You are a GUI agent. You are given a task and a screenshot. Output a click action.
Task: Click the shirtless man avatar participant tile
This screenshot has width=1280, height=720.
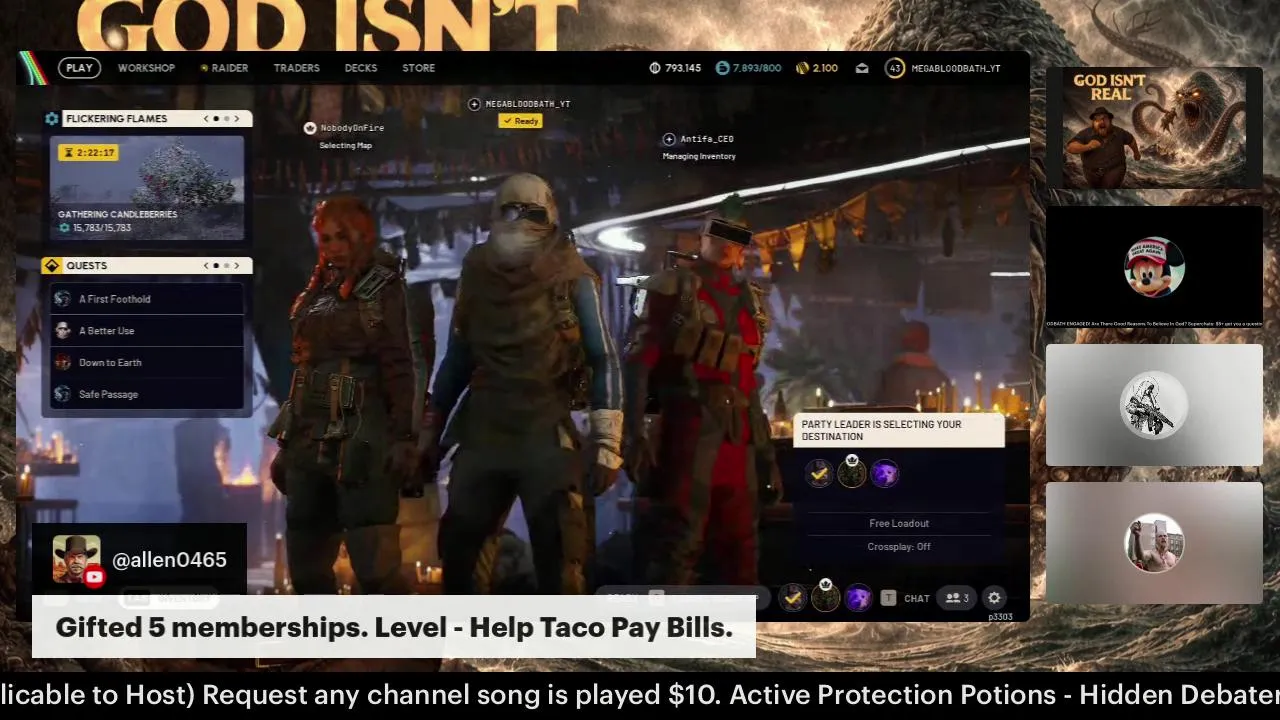(x=1154, y=543)
